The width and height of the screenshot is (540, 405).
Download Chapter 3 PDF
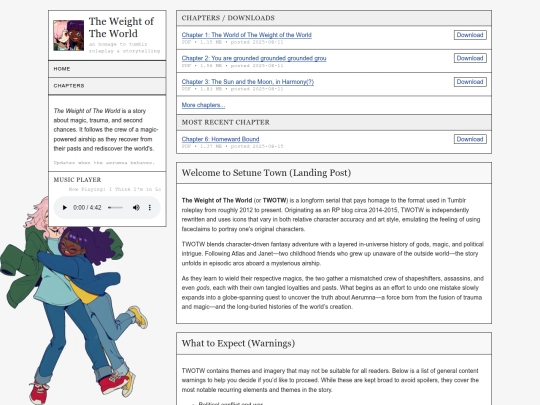(470, 82)
